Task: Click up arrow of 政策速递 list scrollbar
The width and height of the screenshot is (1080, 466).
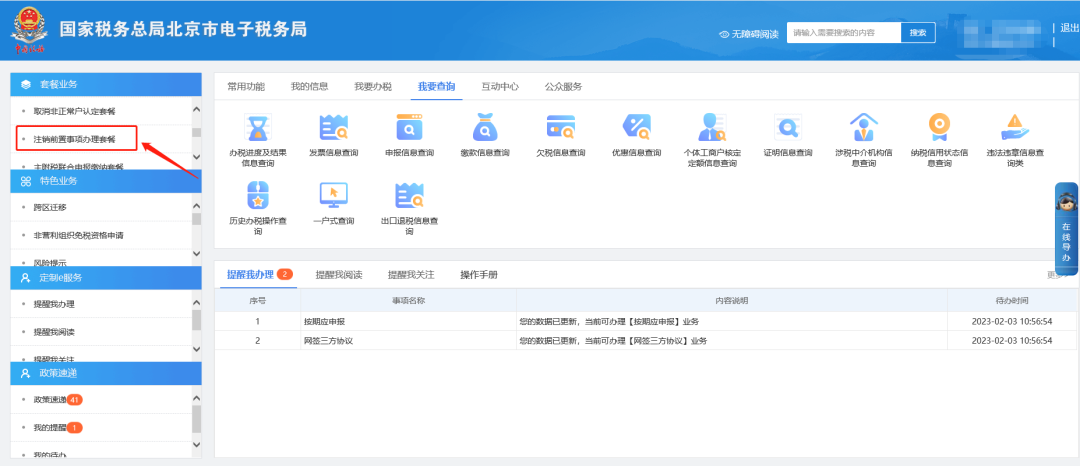Action: pos(196,398)
